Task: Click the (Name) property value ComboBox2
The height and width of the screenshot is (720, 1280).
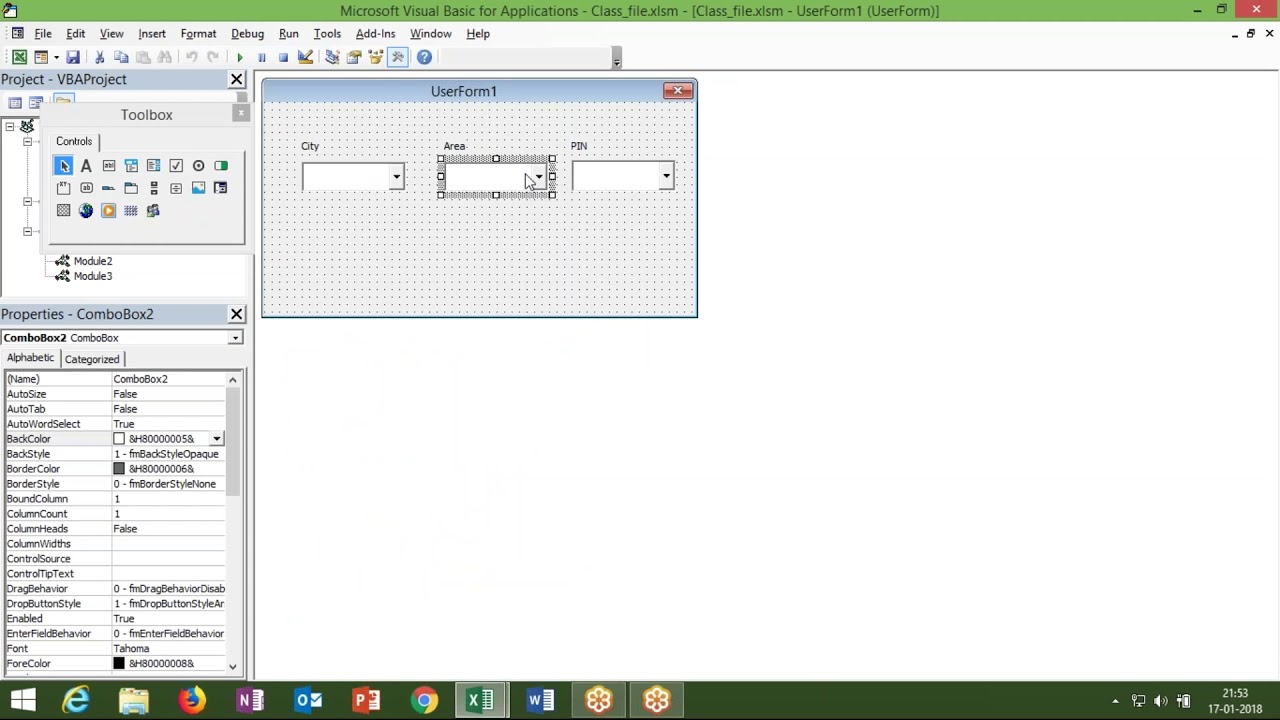Action: [x=168, y=379]
